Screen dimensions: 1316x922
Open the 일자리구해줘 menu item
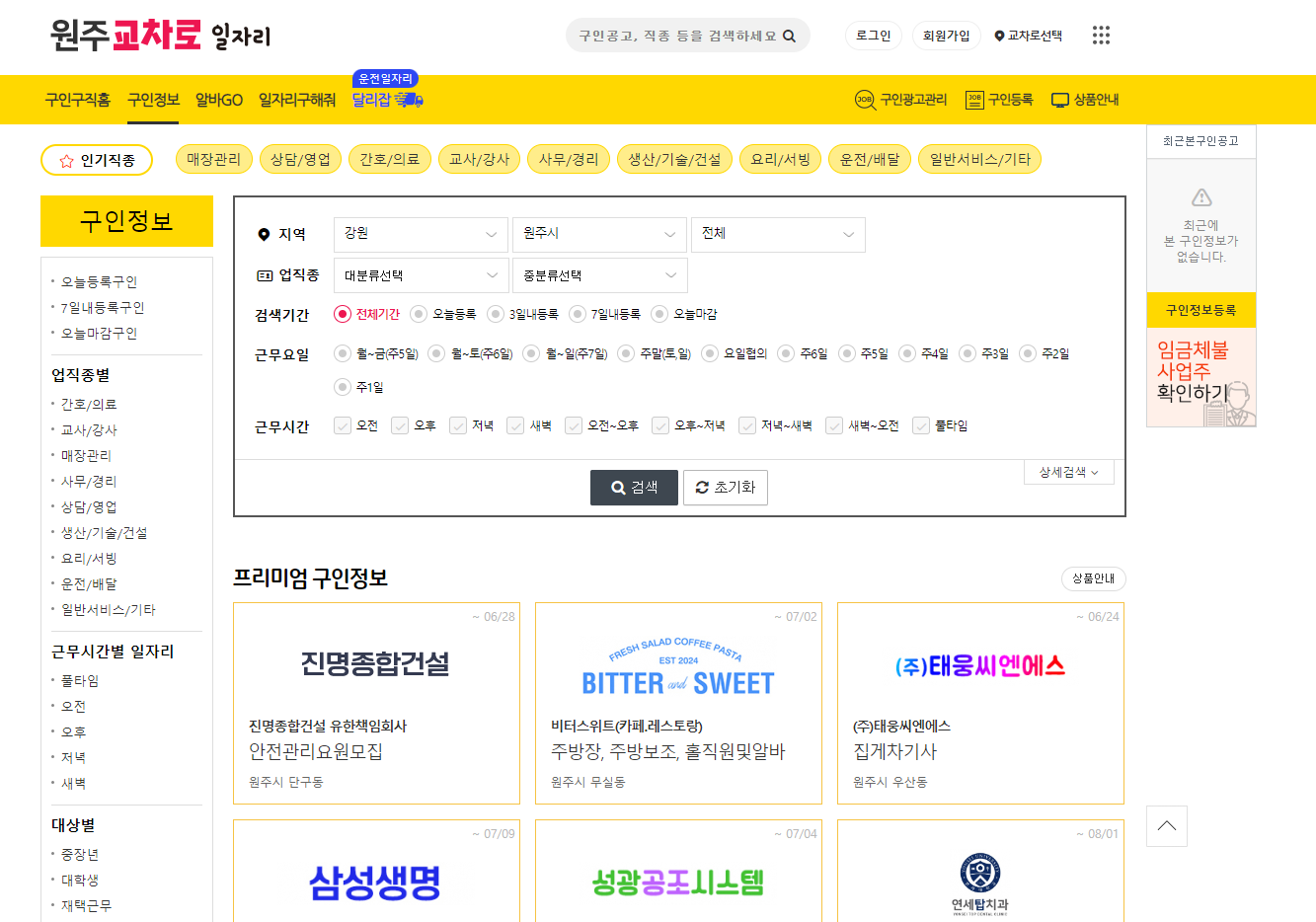point(297,100)
